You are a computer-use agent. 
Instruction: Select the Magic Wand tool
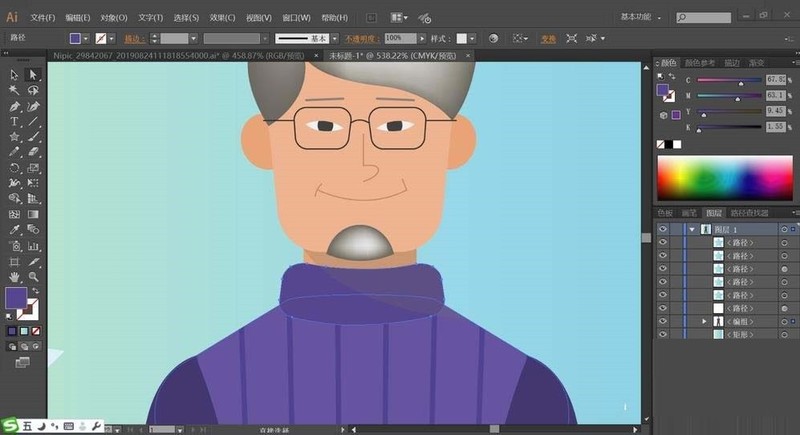click(x=14, y=90)
